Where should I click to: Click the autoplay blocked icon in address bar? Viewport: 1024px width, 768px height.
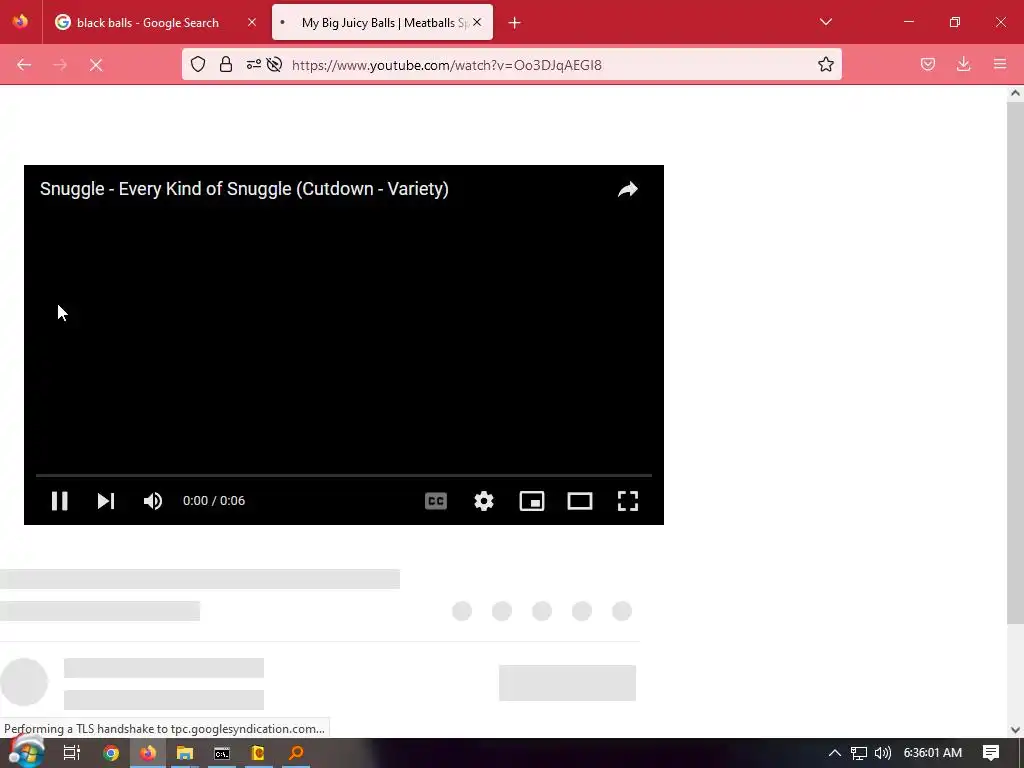tap(274, 65)
